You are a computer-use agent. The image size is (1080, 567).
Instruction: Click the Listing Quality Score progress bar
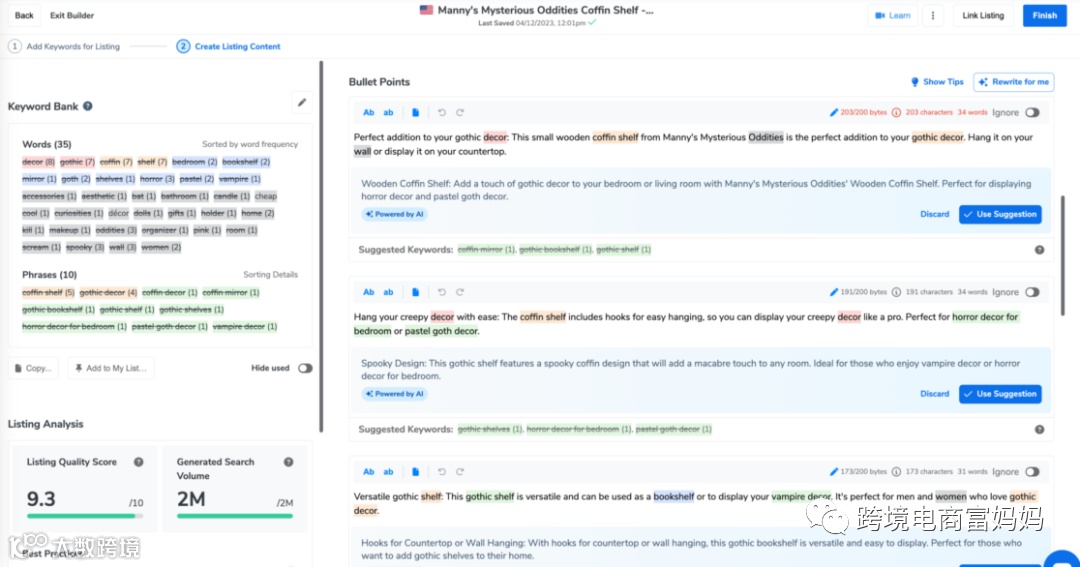tap(85, 515)
